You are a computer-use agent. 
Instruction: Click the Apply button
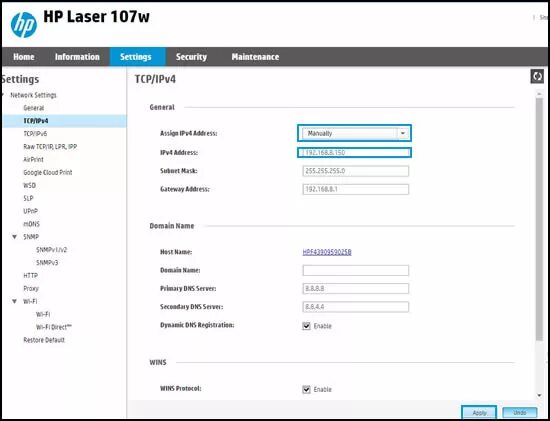[x=479, y=413]
